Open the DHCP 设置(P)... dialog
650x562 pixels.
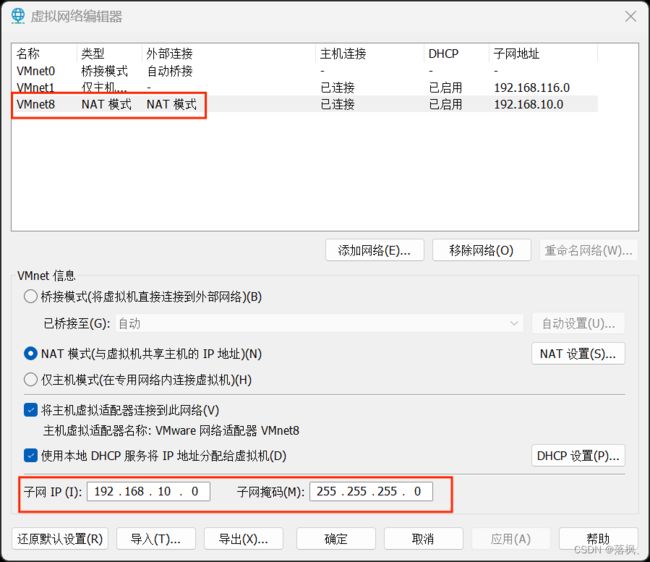coord(579,456)
